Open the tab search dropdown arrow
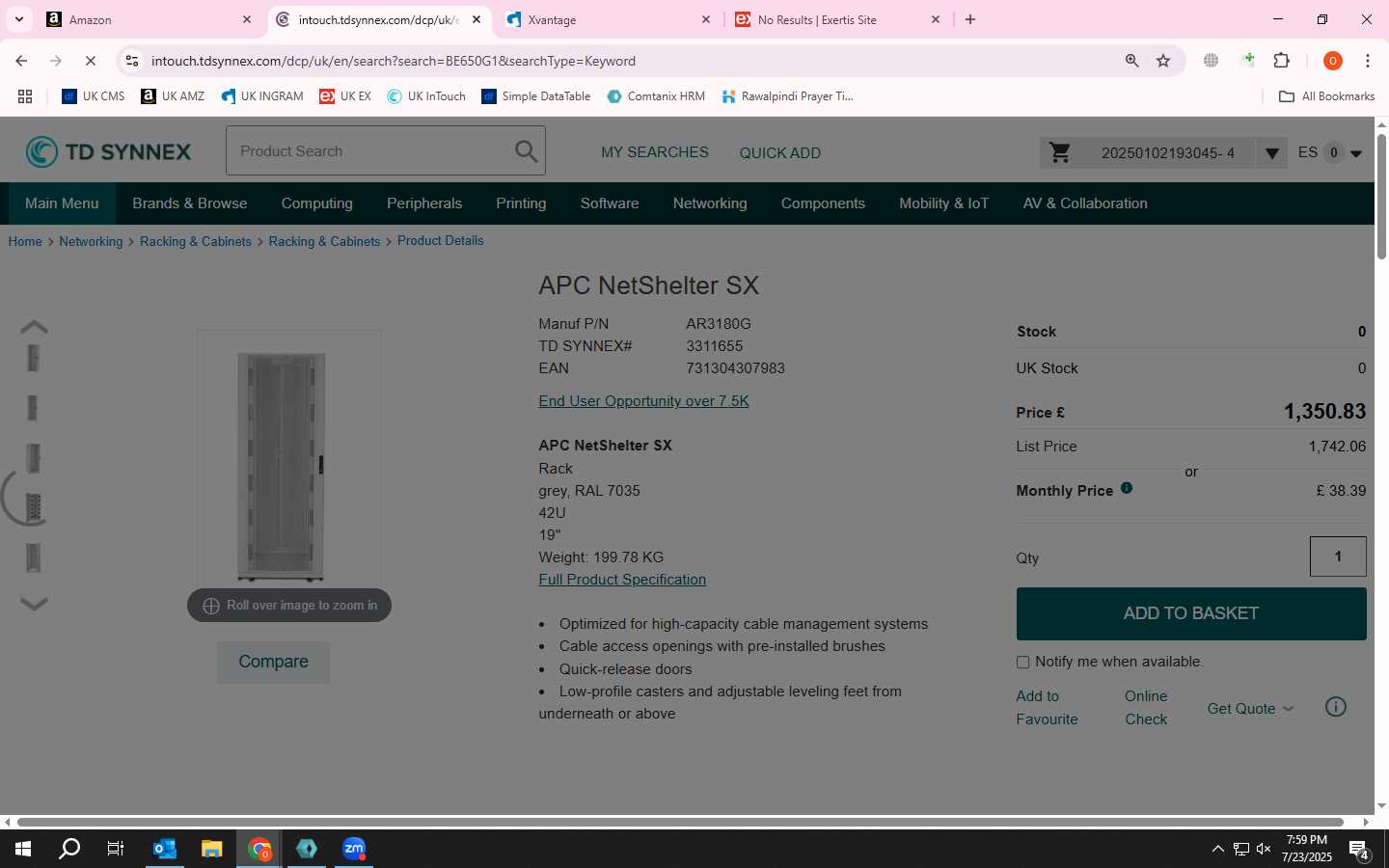 [18, 19]
